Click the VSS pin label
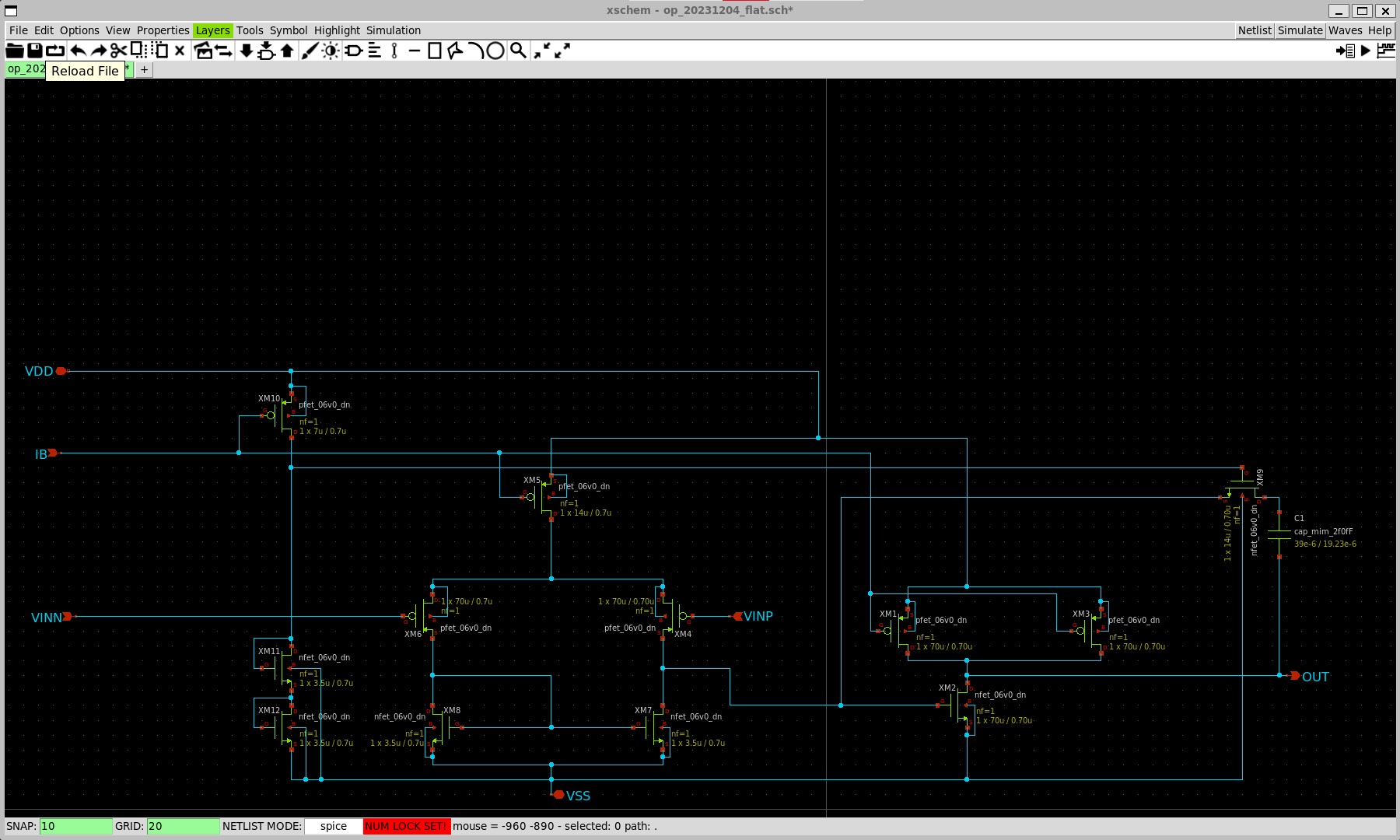The width and height of the screenshot is (1400, 840). 578,796
